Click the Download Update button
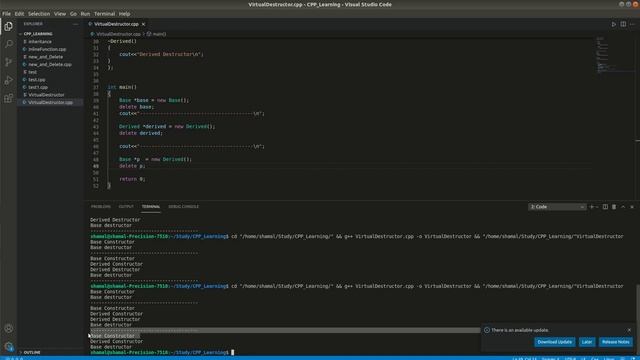The width and height of the screenshot is (640, 360). (555, 342)
